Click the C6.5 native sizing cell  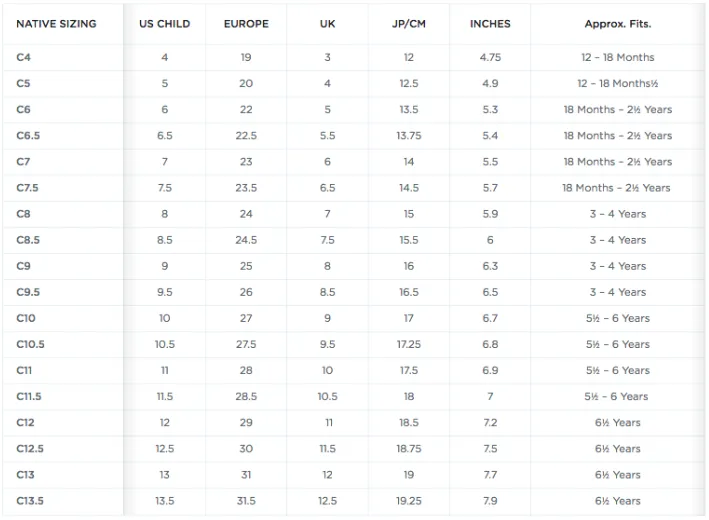(x=28, y=136)
